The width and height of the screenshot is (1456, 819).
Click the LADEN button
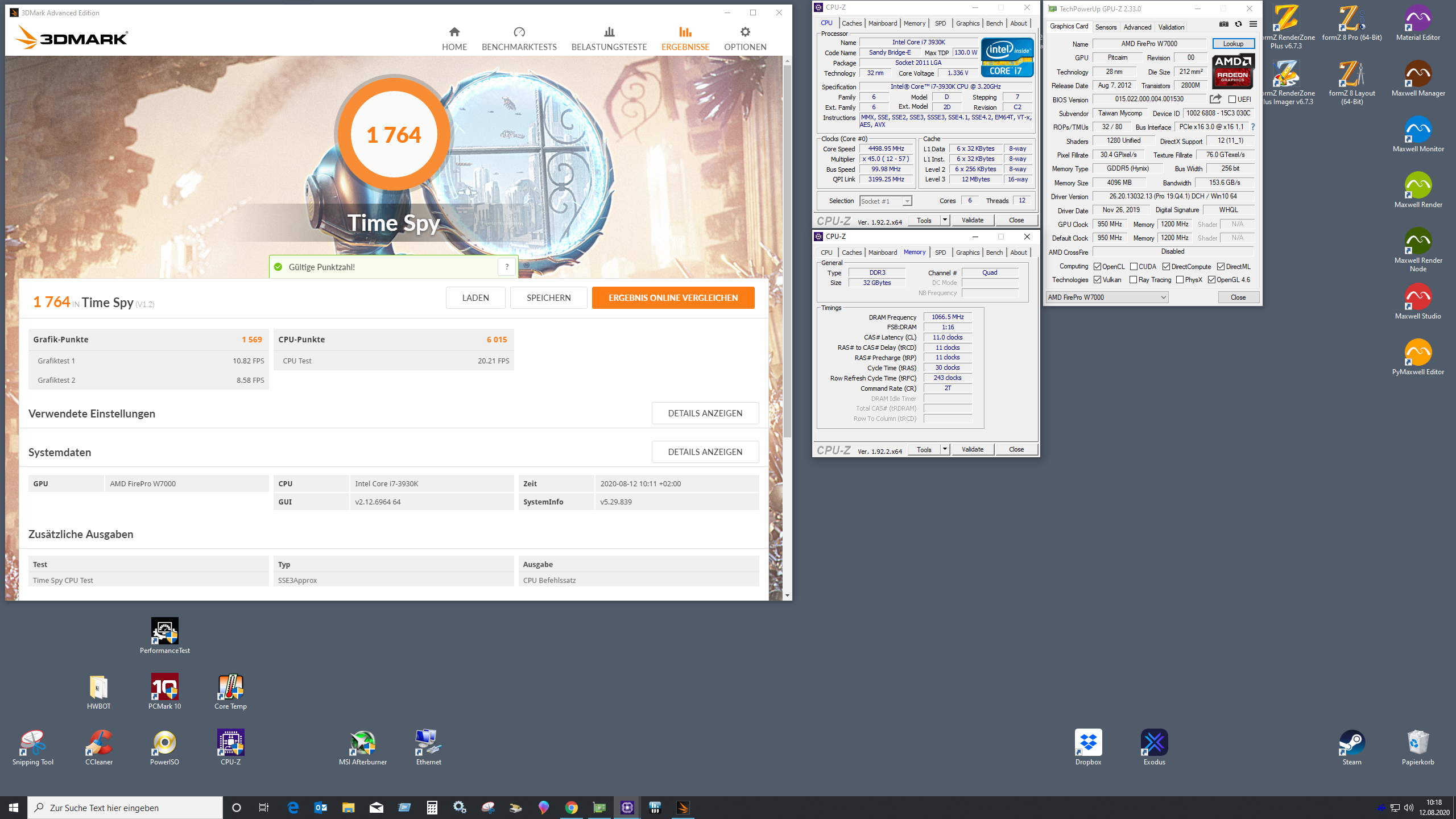coord(475,298)
